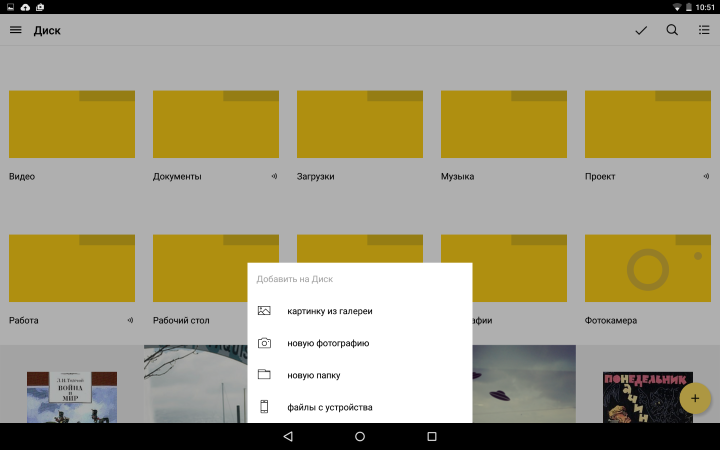The image size is (720, 450).
Task: Open the Работа folder
Action: tap(72, 268)
